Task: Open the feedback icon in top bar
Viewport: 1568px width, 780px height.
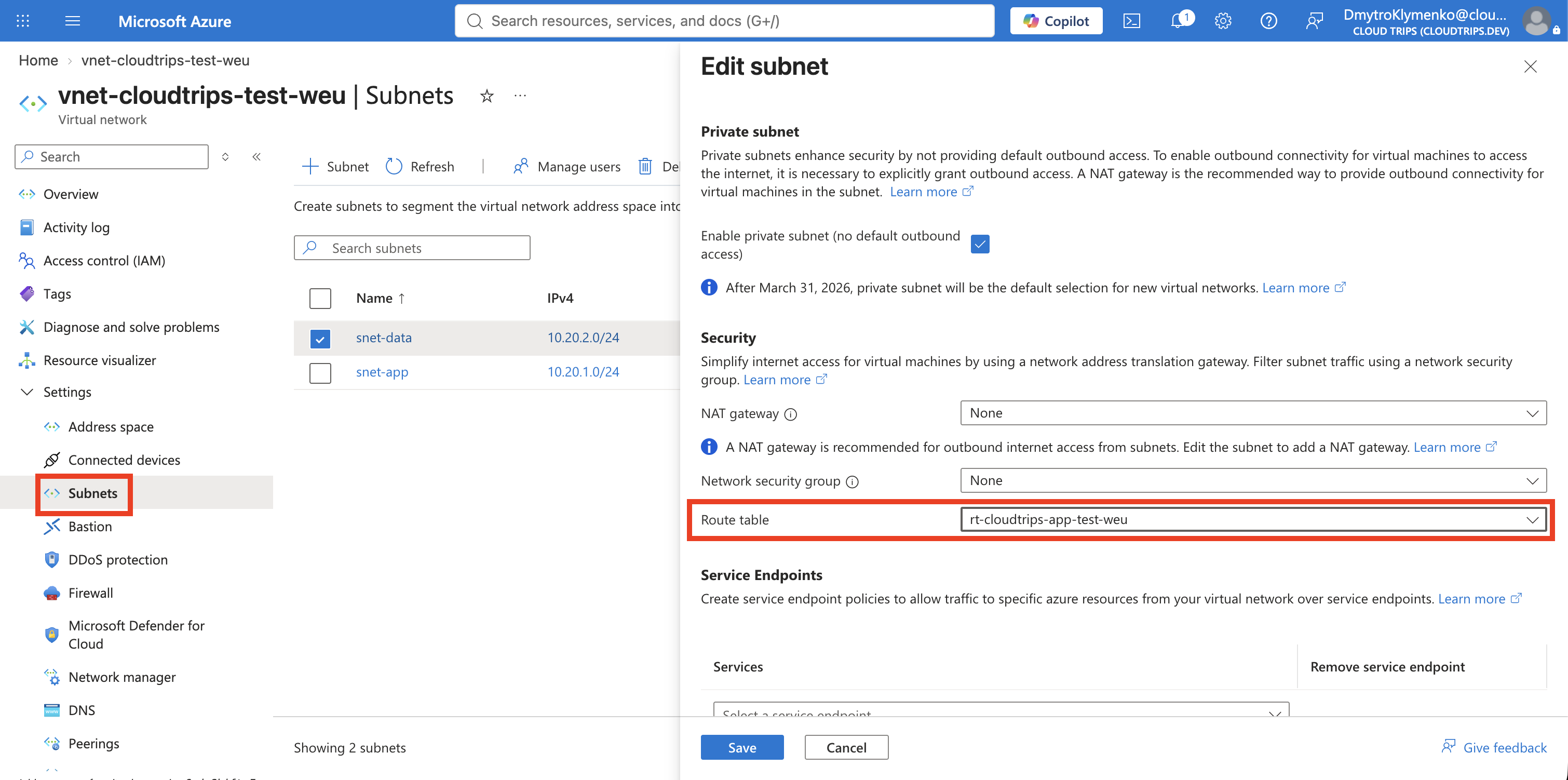Action: coord(1314,21)
